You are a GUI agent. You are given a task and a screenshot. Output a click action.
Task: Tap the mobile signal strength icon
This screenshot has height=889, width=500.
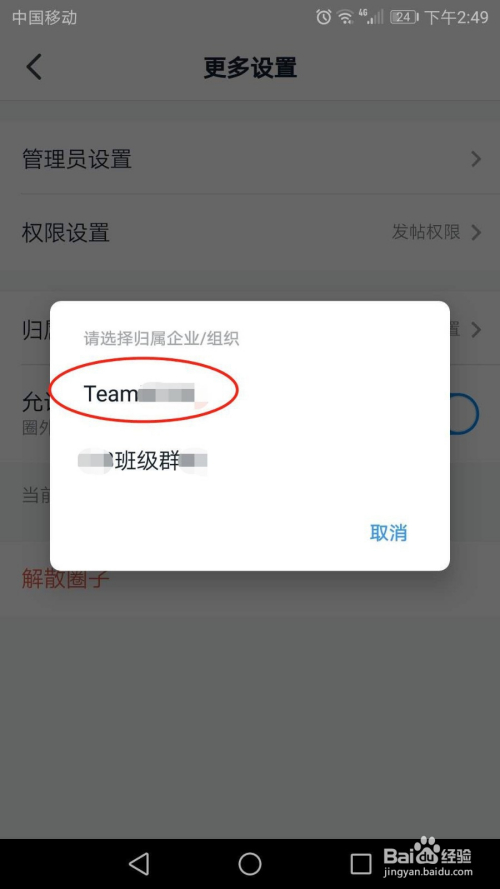(x=371, y=17)
